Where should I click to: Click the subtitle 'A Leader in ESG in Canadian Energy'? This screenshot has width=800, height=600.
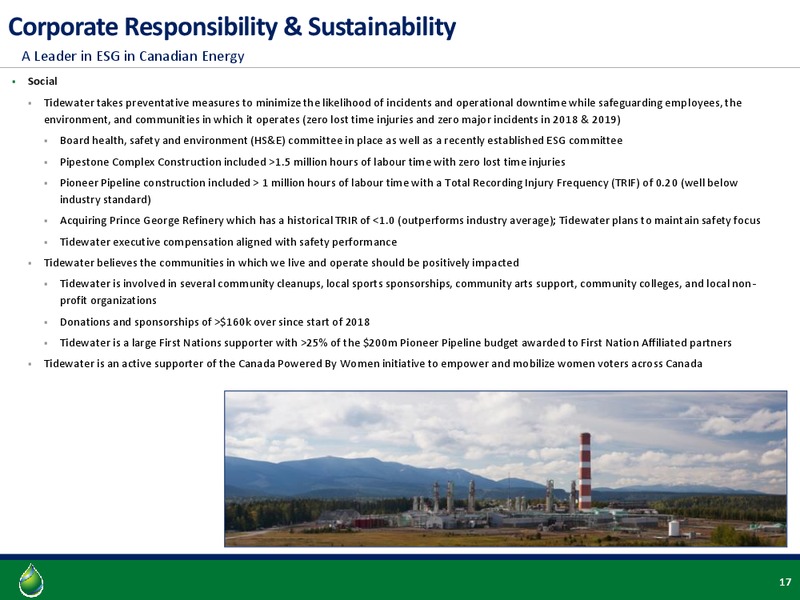pos(133,56)
